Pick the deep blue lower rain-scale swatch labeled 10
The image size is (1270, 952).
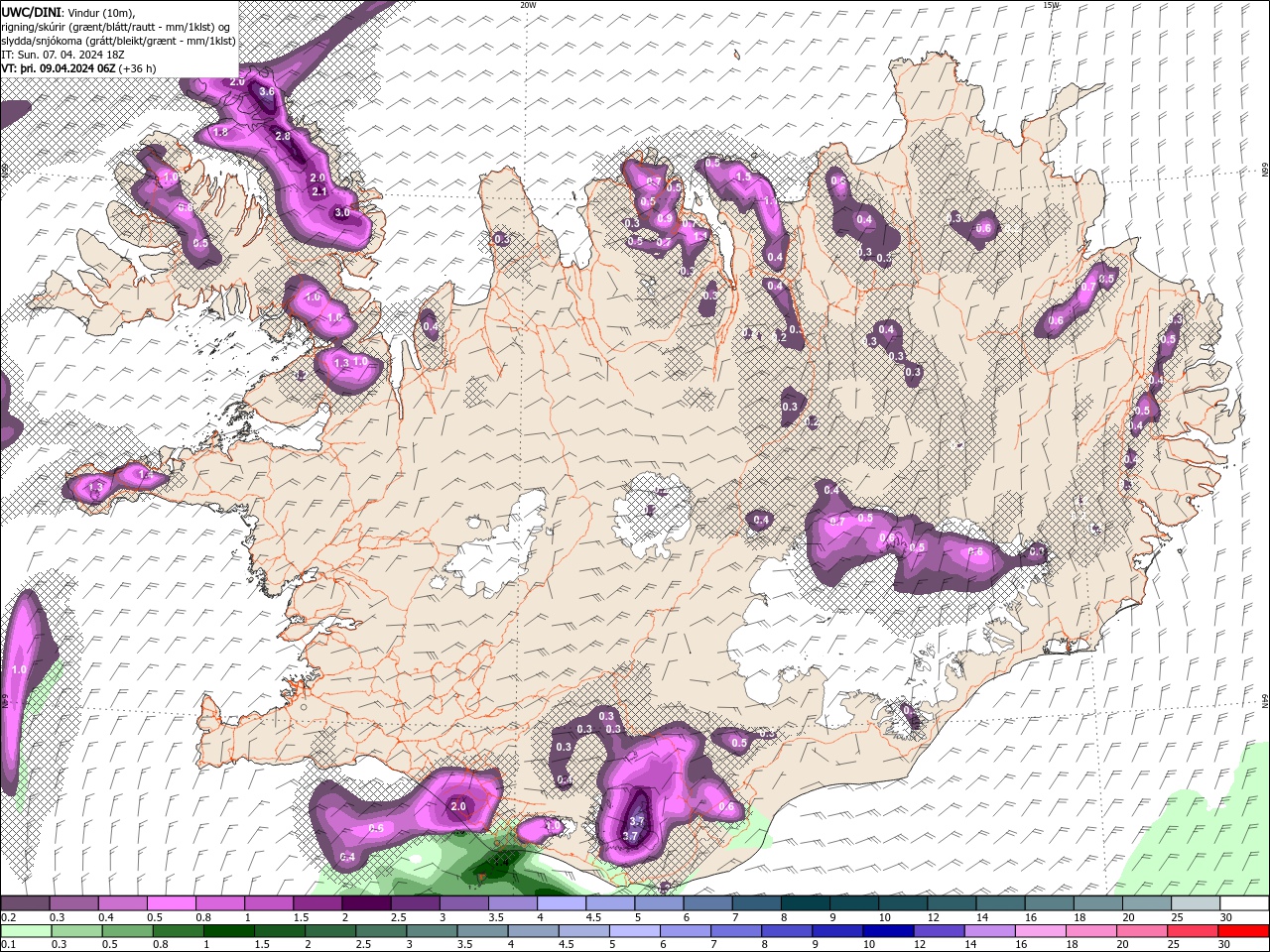click(886, 931)
